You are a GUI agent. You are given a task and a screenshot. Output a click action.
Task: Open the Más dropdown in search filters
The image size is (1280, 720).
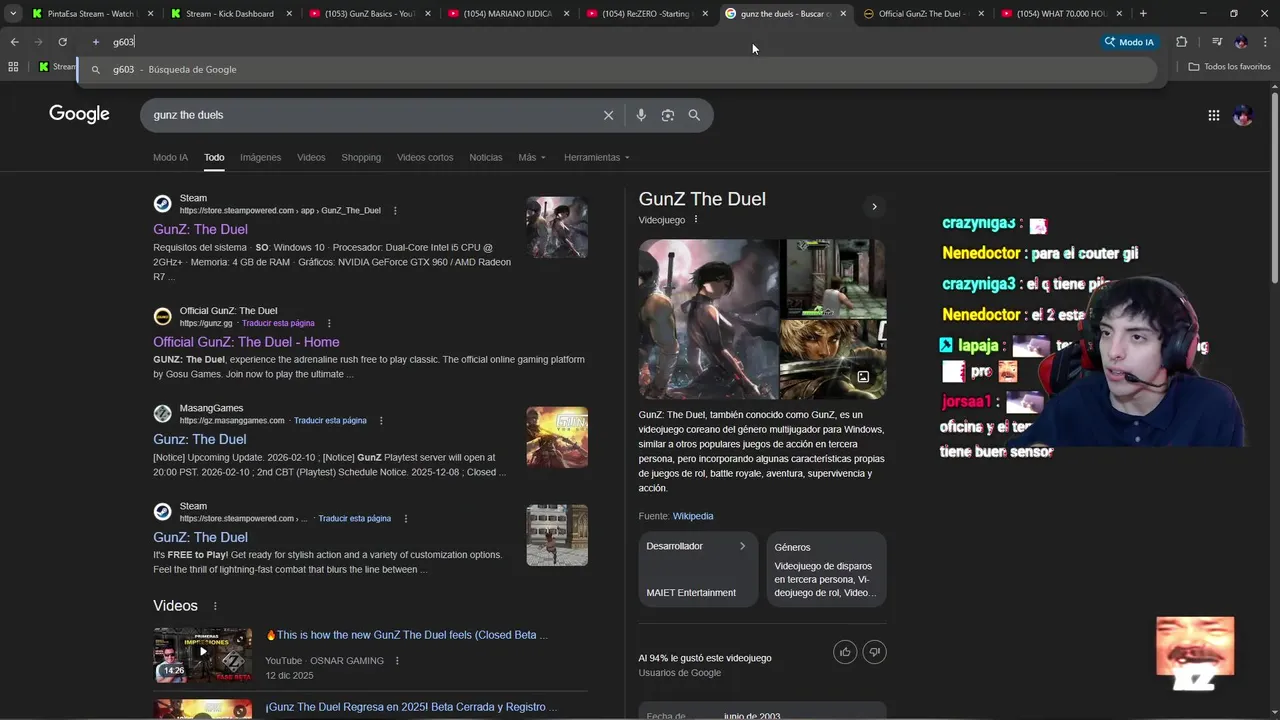click(532, 157)
